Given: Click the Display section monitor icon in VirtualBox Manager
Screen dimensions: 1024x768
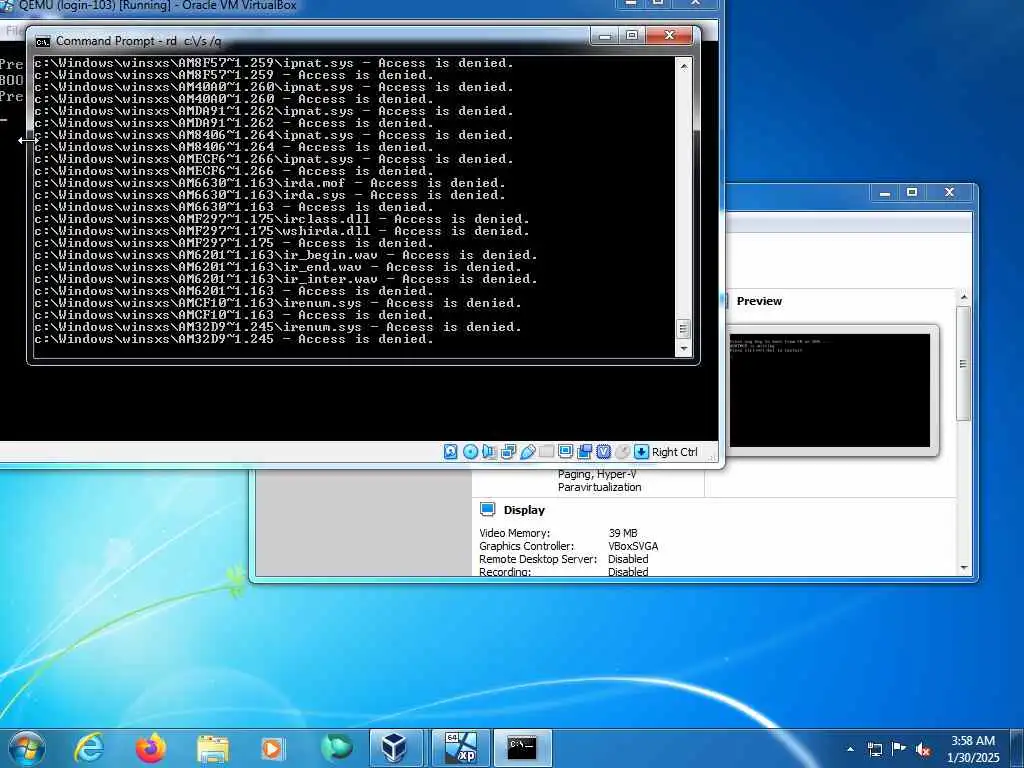Looking at the screenshot, I should (x=487, y=509).
